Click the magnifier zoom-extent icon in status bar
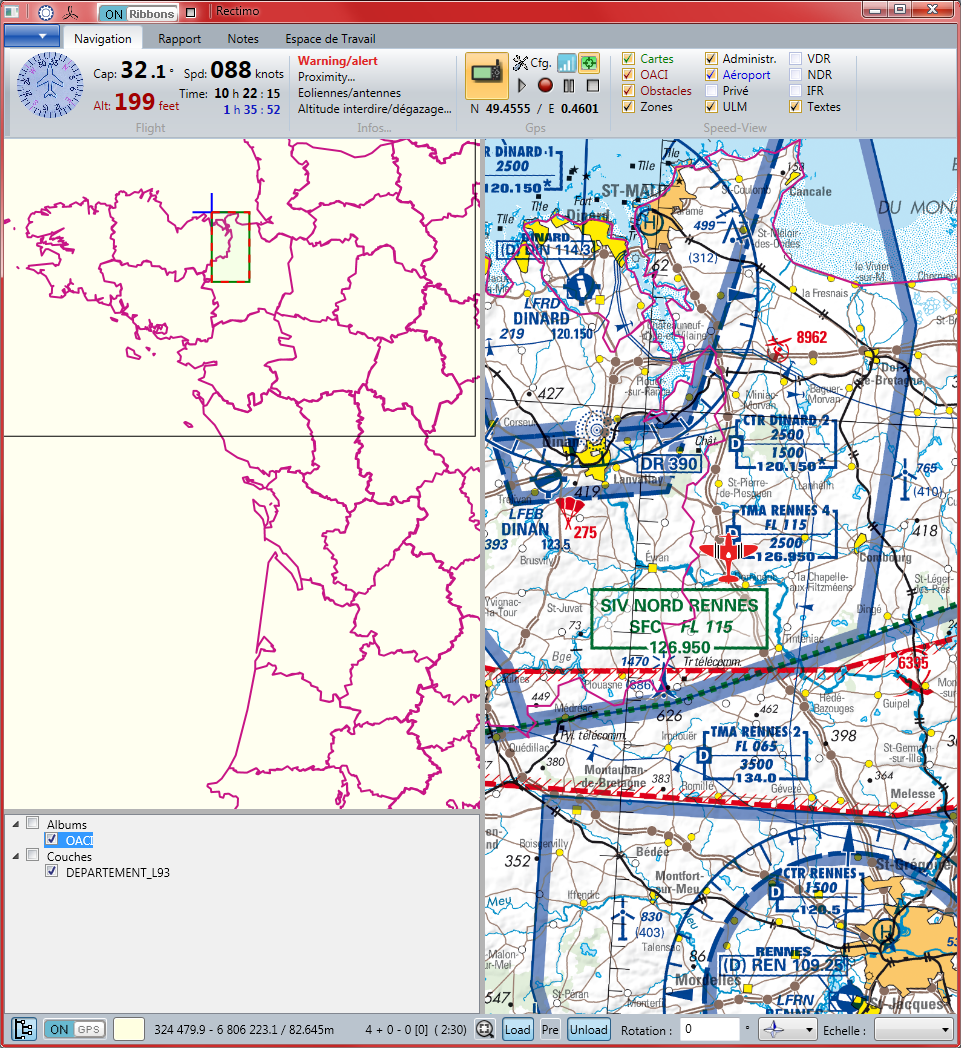Screen dimensions: 961x1048 tap(485, 1029)
